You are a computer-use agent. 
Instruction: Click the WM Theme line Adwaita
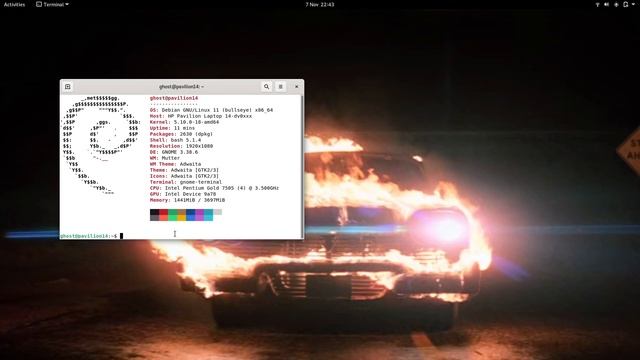(176, 164)
